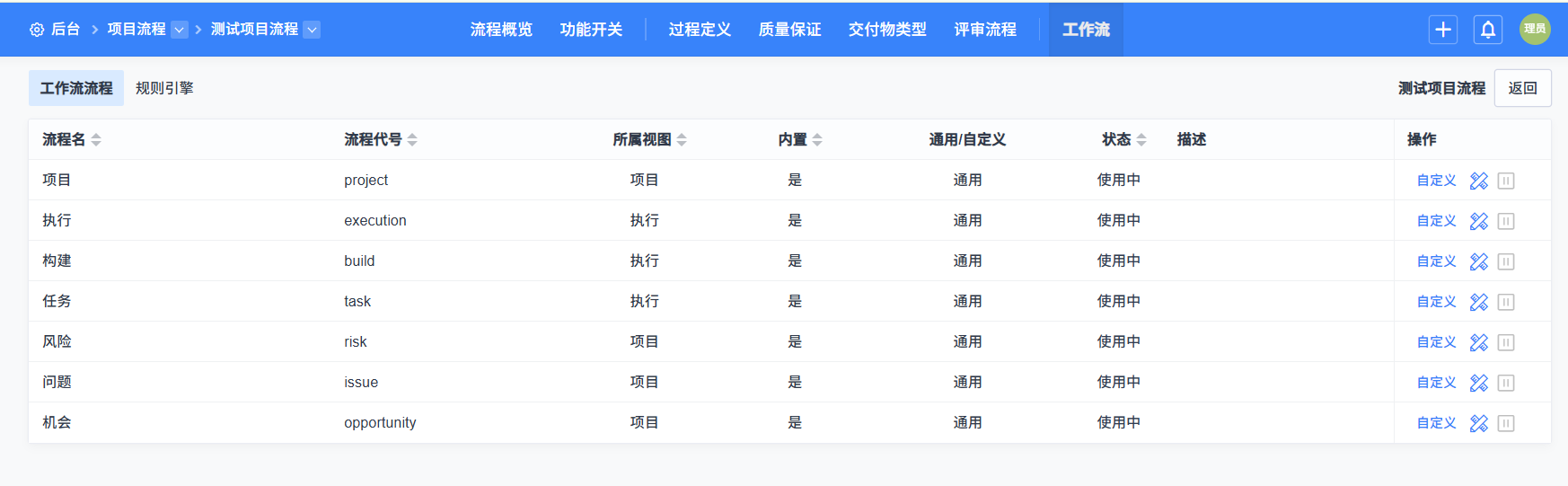Click 自定义 link for the task row
Image resolution: width=1568 pixels, height=486 pixels.
point(1436,302)
